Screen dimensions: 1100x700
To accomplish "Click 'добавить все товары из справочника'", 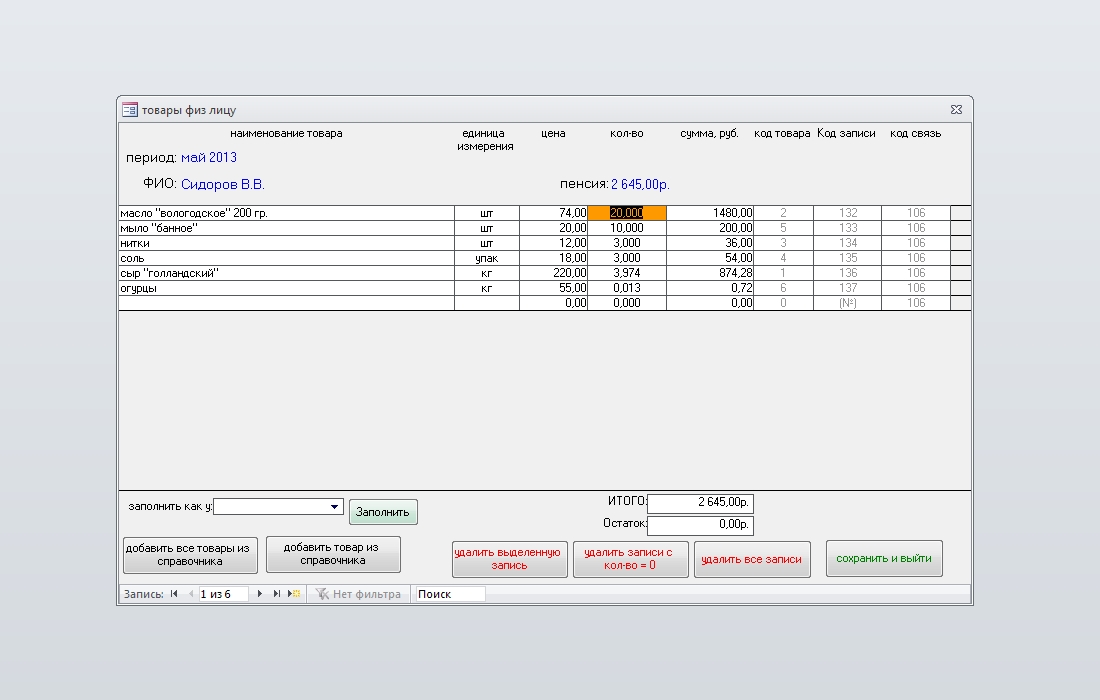I will [190, 555].
